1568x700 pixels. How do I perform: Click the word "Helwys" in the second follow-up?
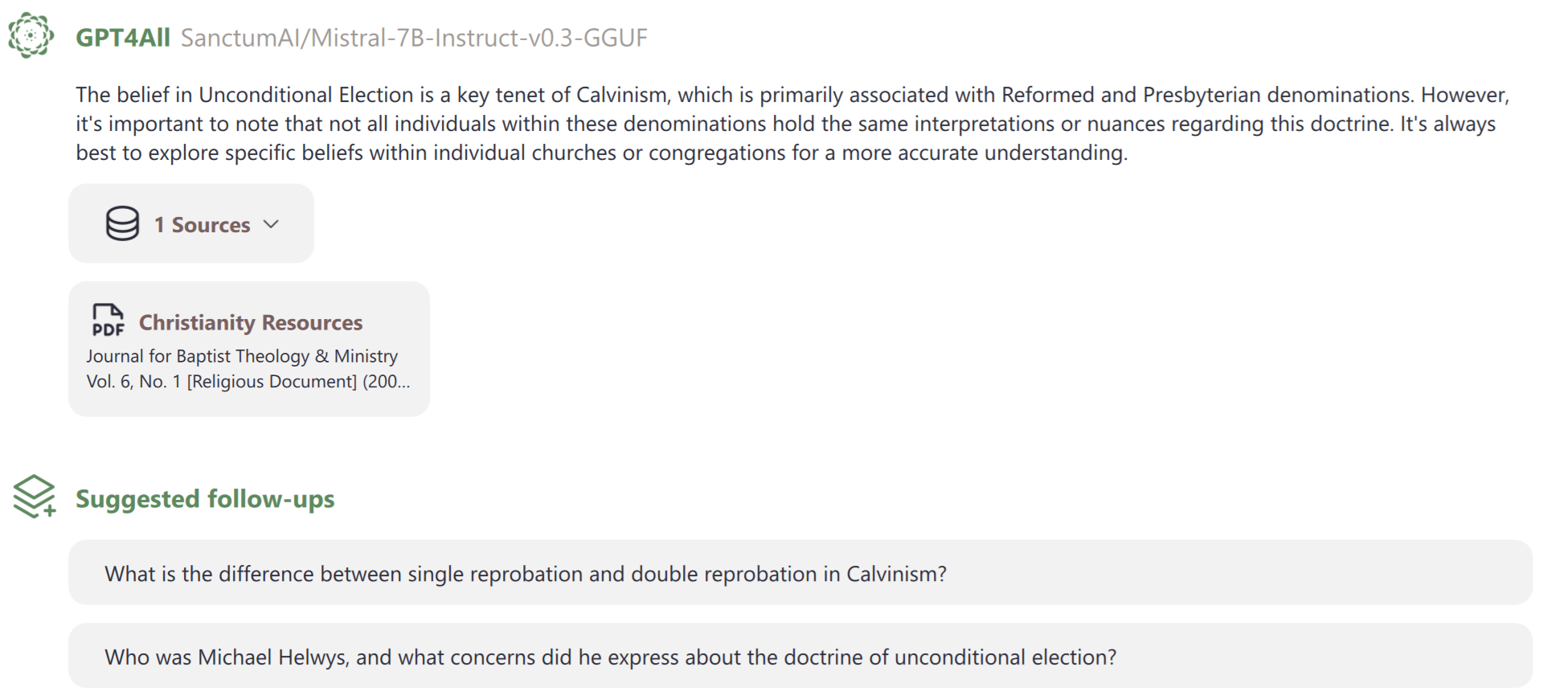313,657
